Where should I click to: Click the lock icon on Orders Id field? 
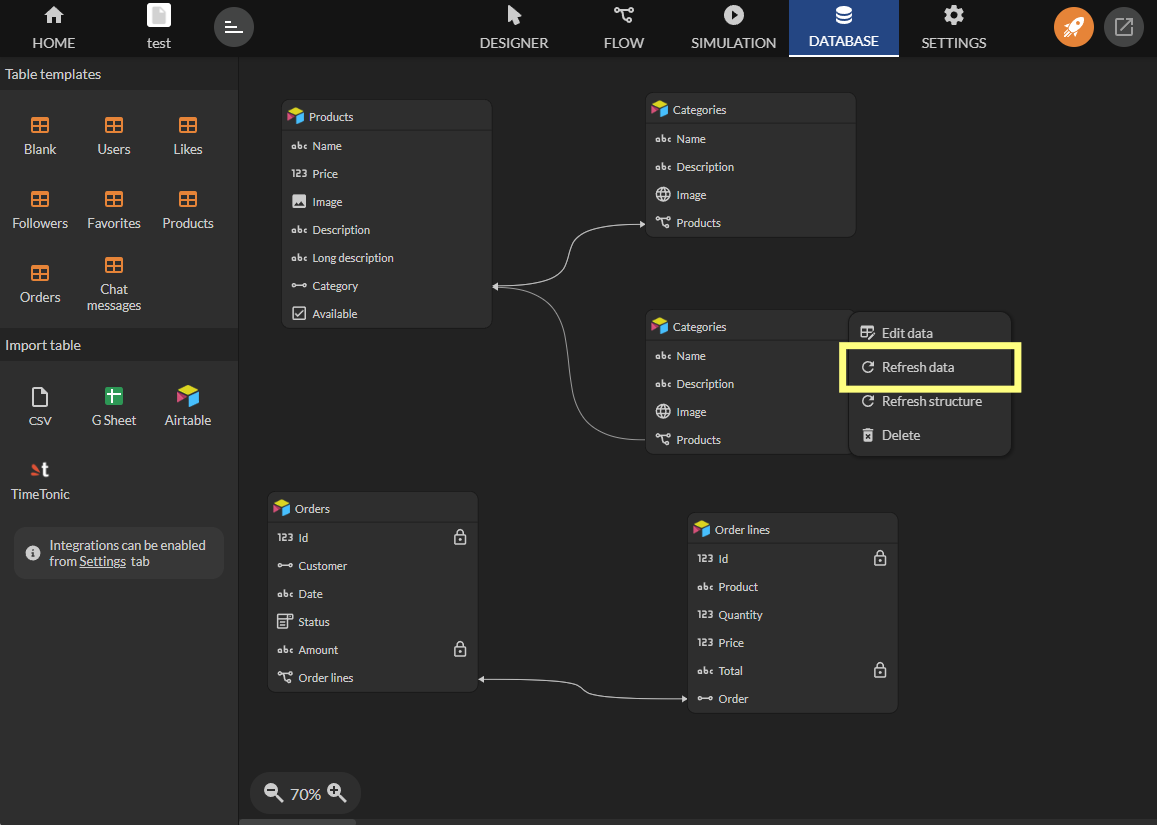pyautogui.click(x=460, y=538)
